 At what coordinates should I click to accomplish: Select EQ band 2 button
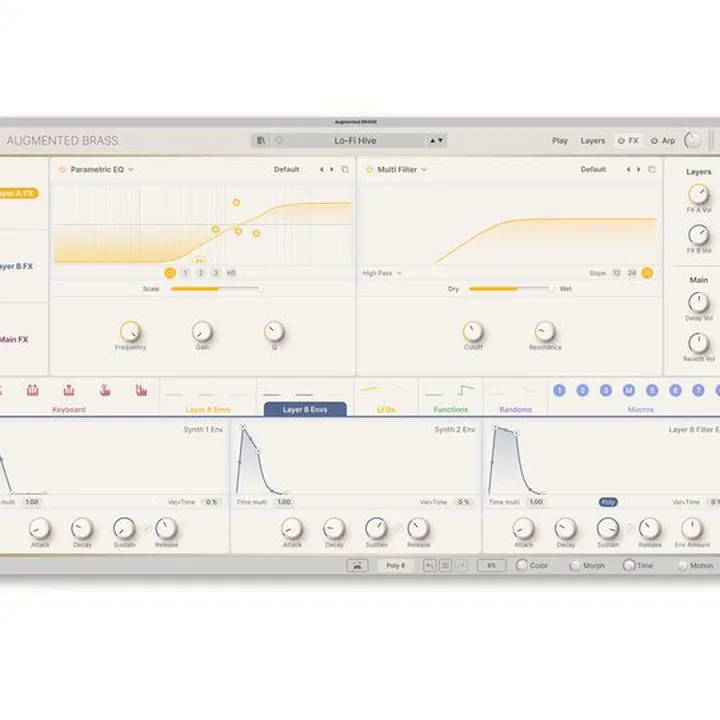[x=201, y=273]
